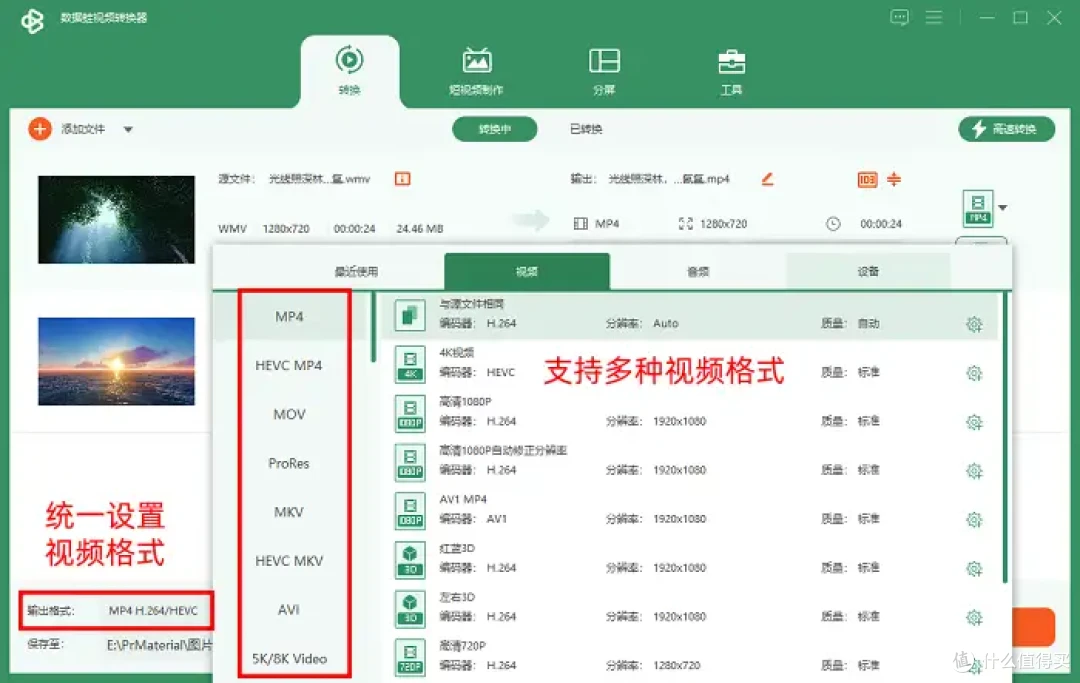Screen dimensions: 1080x683
Task: Click the MP4 output format icon
Action: coord(978,208)
